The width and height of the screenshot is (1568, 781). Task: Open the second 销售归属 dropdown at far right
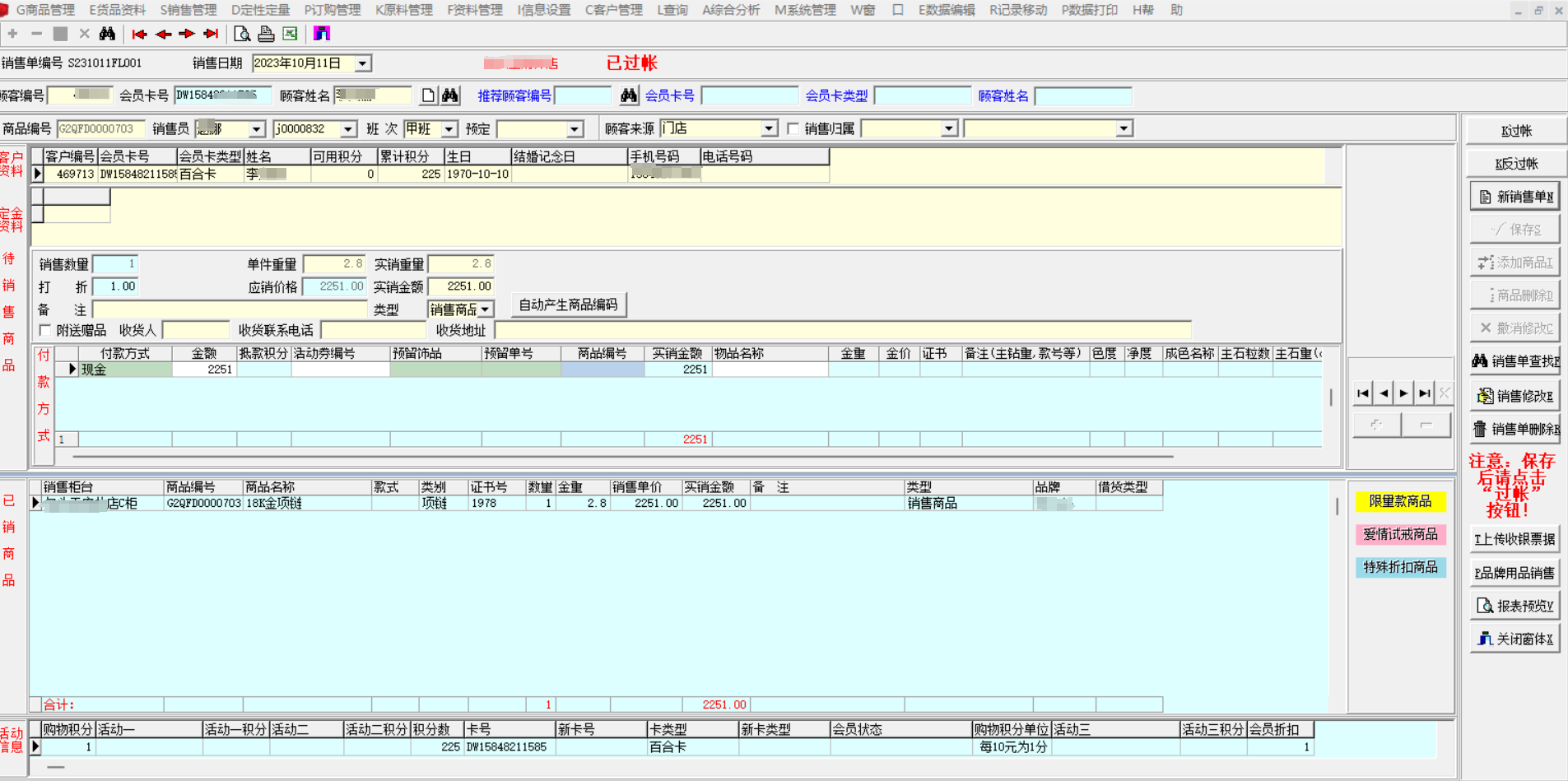point(1124,128)
